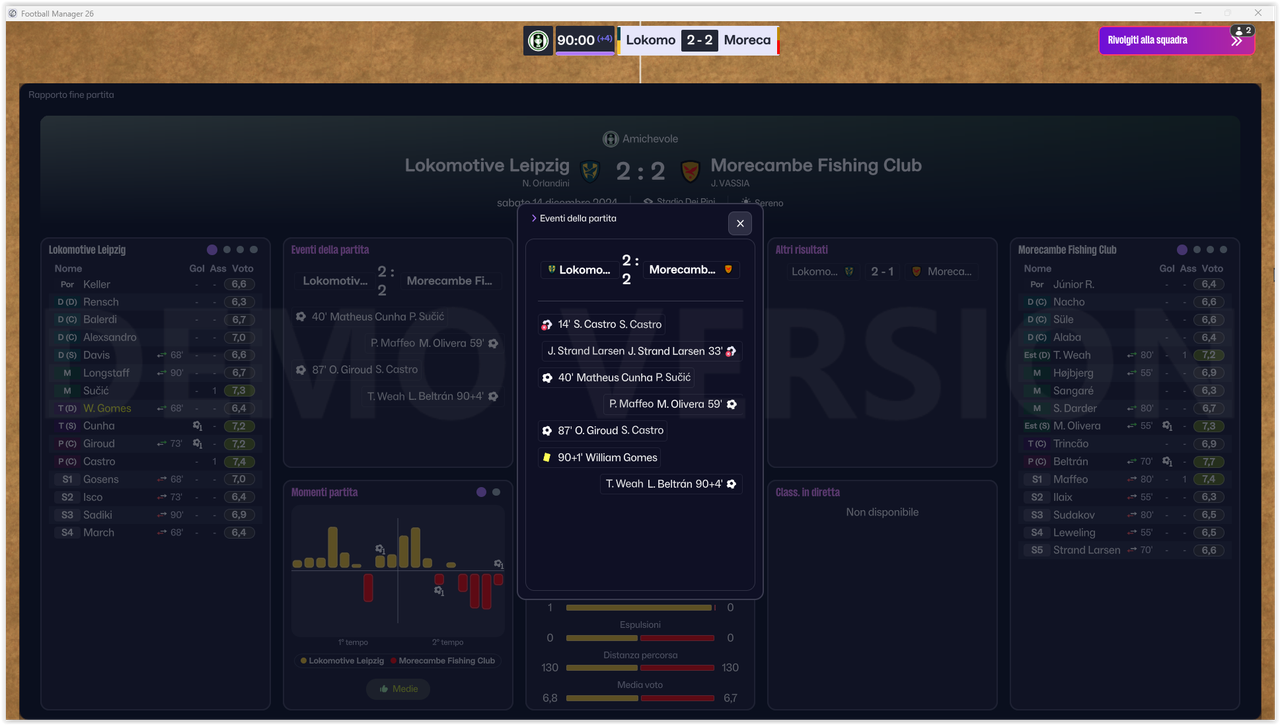This screenshot has width=1280, height=725.
Task: Click the goal icon in Beltrán's row
Action: [x=1167, y=462]
